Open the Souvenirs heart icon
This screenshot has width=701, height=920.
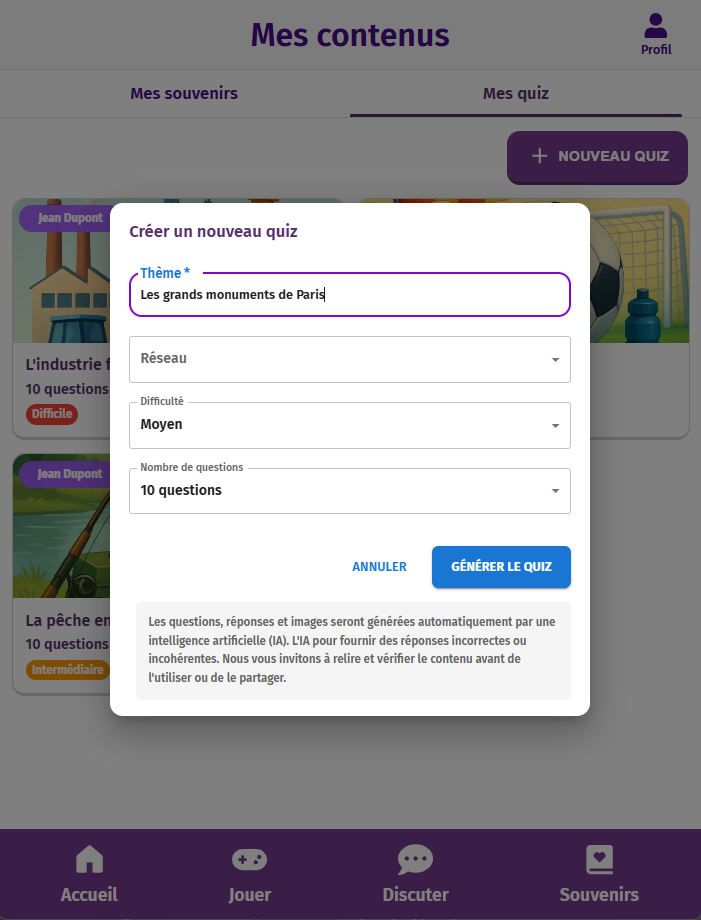point(598,859)
